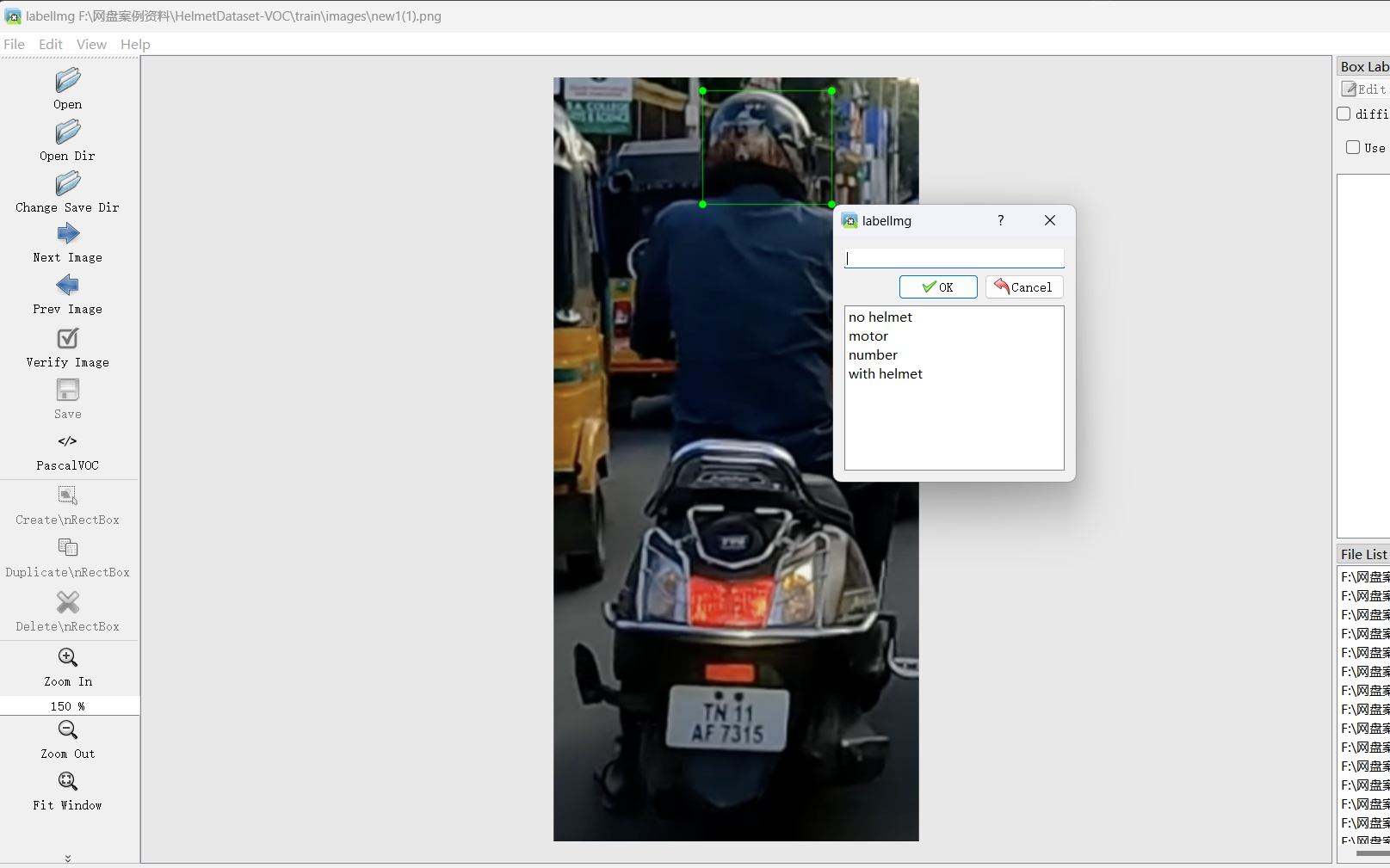Click the Verify Image checkmark icon
1390x868 pixels.
click(68, 338)
